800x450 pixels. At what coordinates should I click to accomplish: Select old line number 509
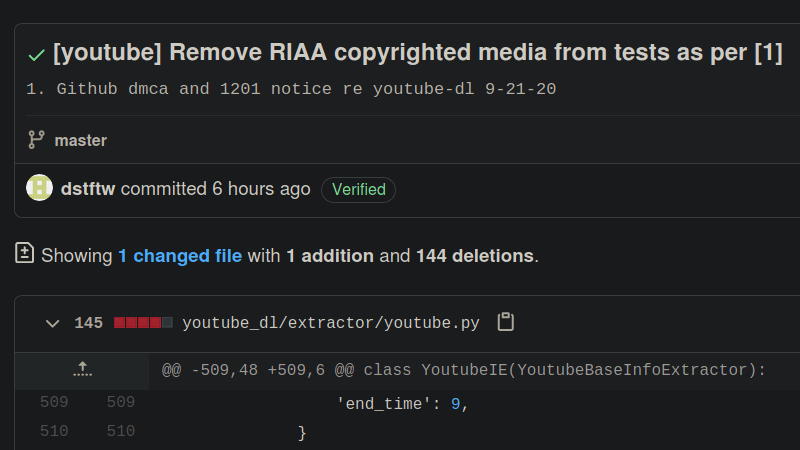[x=54, y=403]
